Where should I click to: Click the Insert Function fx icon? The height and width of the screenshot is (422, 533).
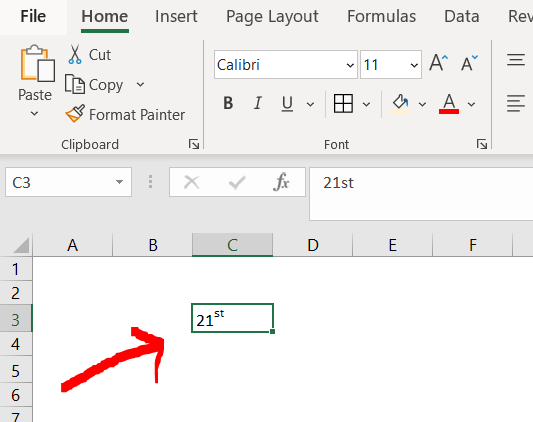[x=281, y=182]
